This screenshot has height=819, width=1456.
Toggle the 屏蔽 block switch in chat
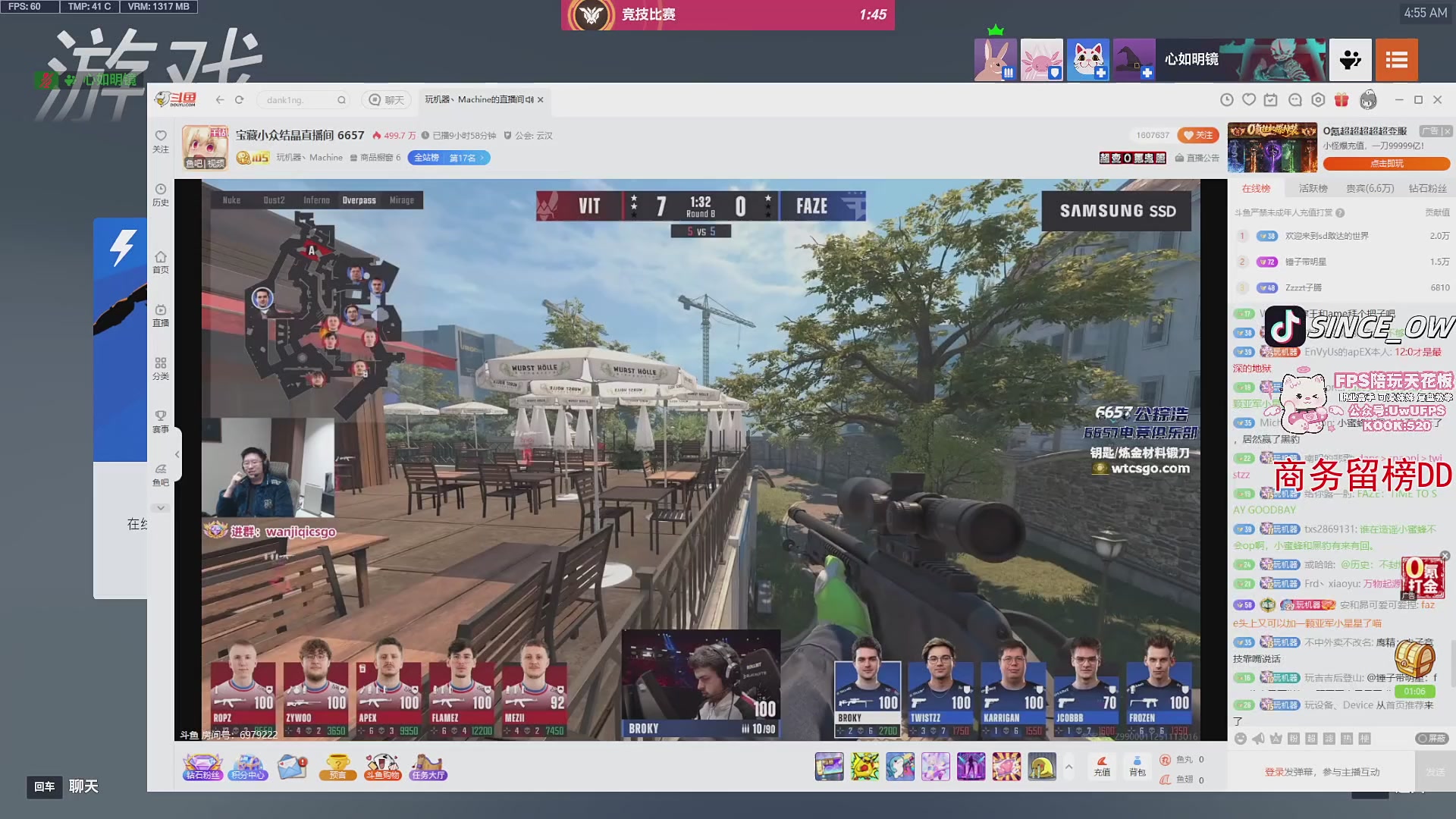click(1432, 739)
